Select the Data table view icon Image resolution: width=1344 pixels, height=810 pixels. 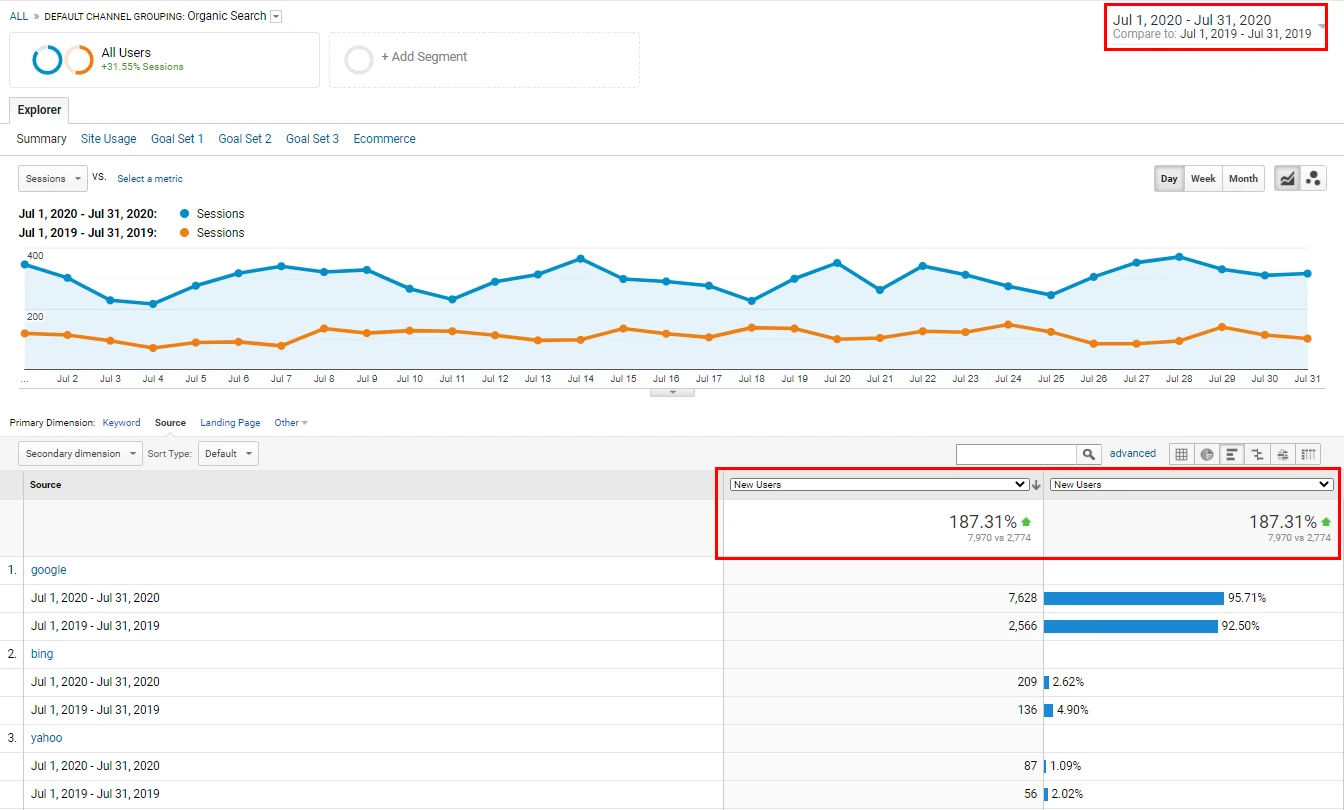tap(1181, 453)
